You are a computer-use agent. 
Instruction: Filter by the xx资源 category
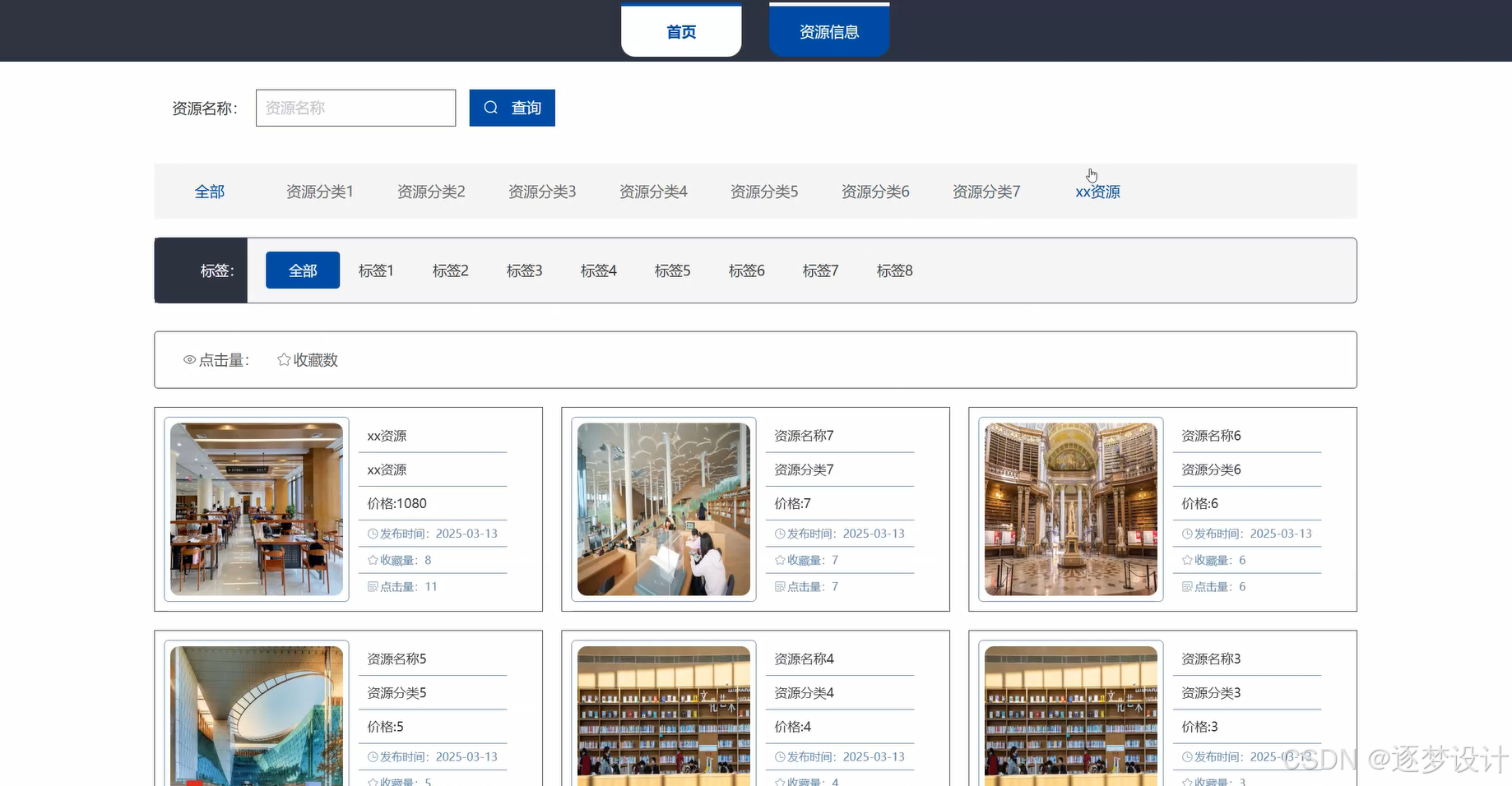pyautogui.click(x=1098, y=192)
